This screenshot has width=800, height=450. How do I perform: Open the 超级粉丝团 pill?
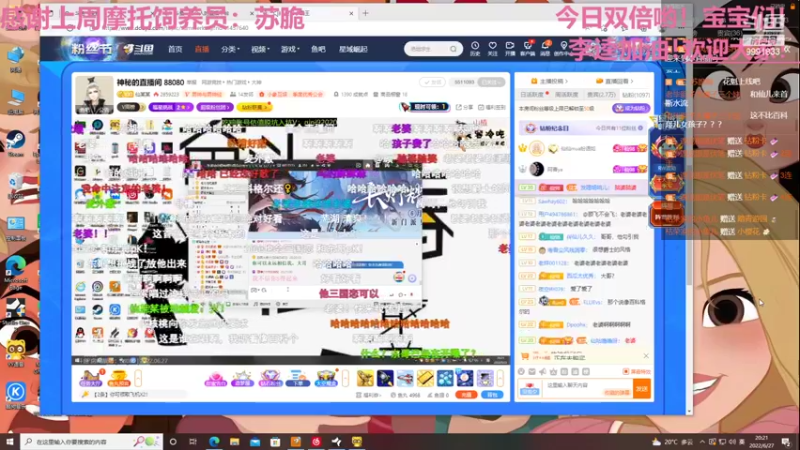[x=215, y=107]
